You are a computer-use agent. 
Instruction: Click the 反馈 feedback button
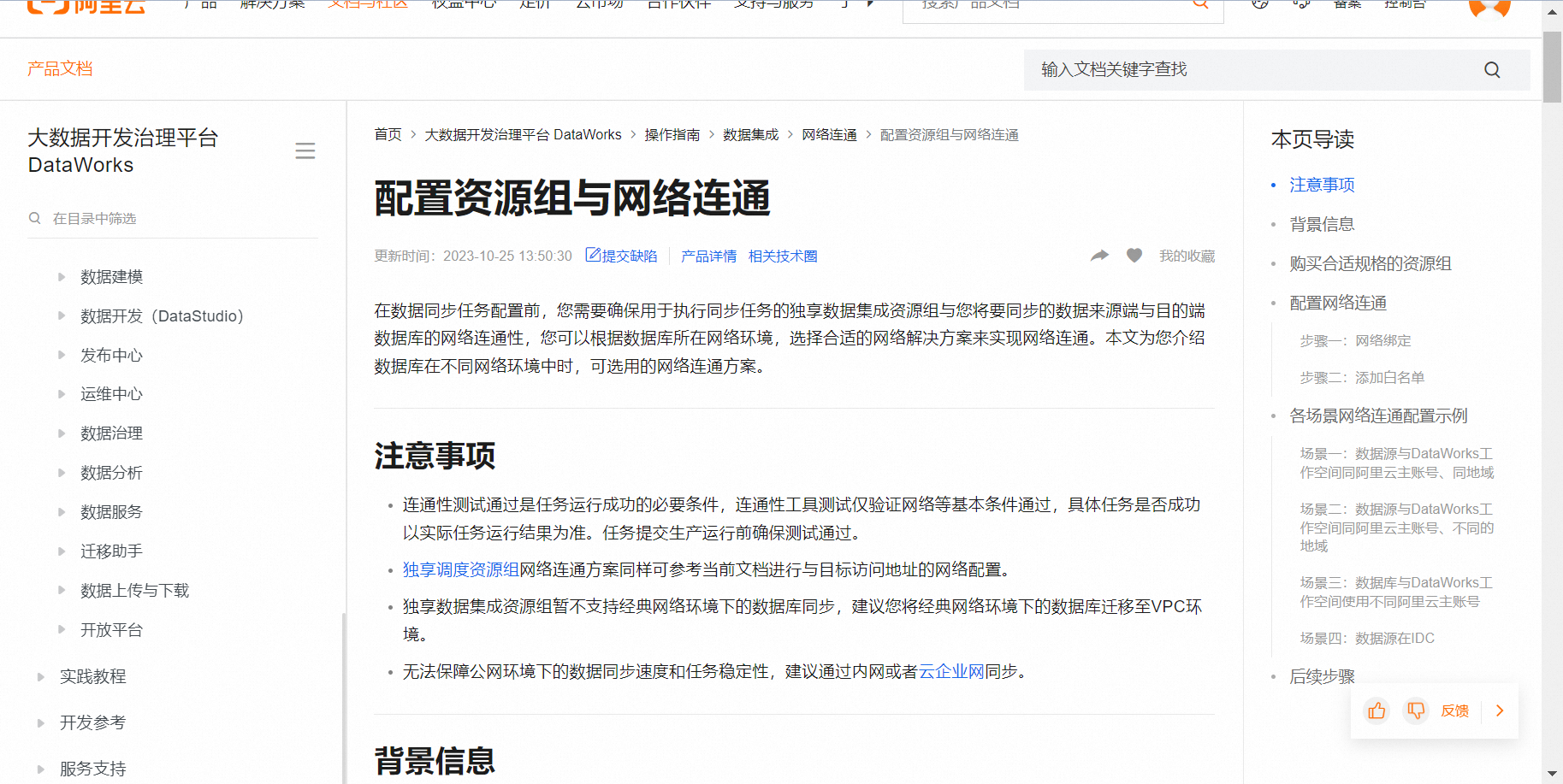pos(1454,710)
